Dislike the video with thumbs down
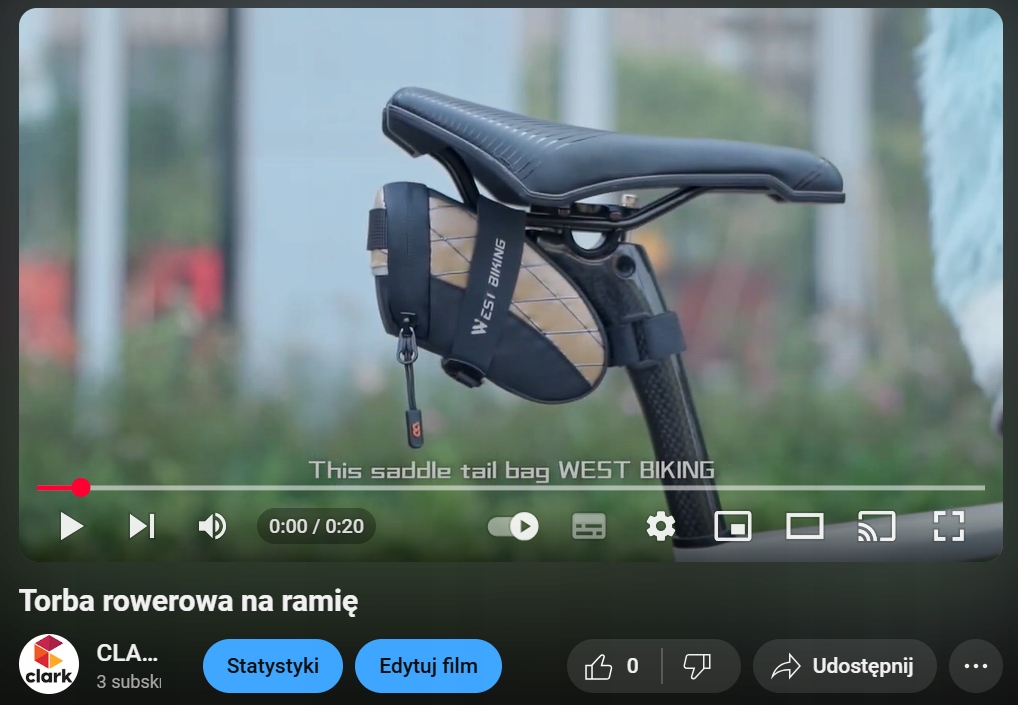 point(699,666)
